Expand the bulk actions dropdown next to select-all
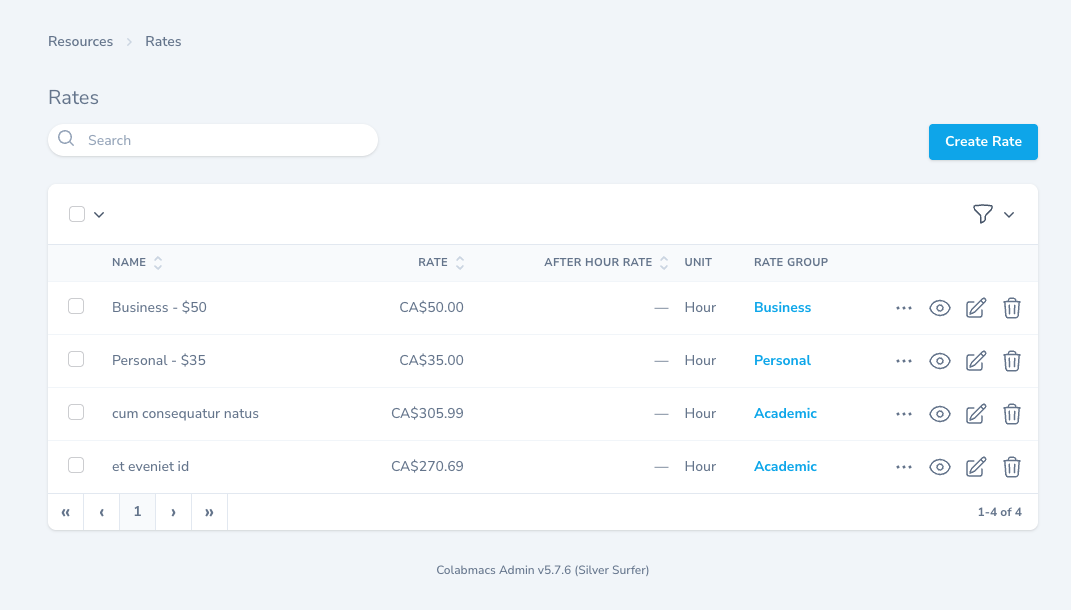Viewport: 1071px width, 610px height. [97, 214]
